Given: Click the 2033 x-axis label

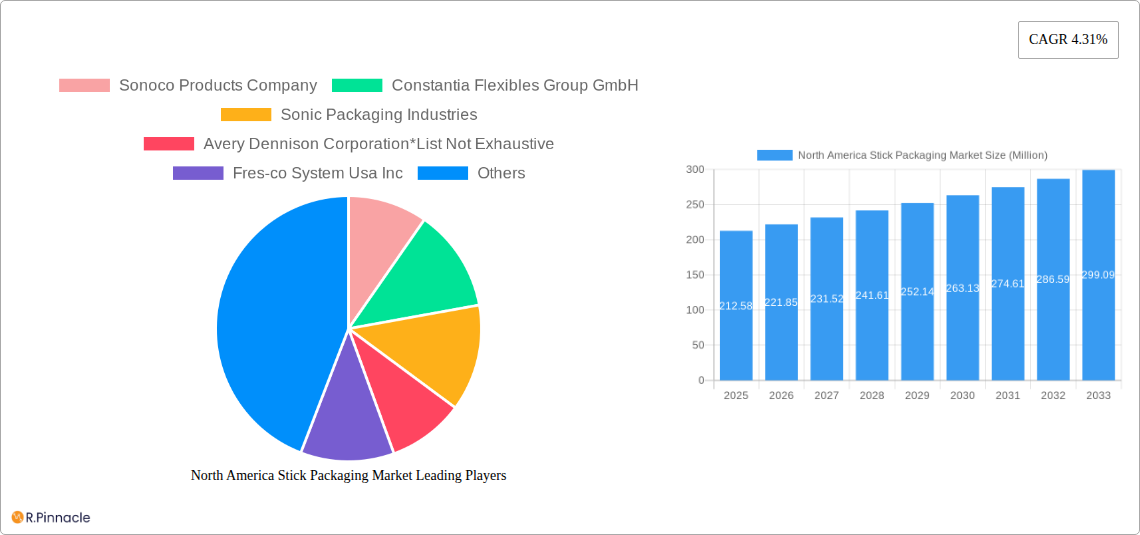Looking at the screenshot, I should 1099,396.
